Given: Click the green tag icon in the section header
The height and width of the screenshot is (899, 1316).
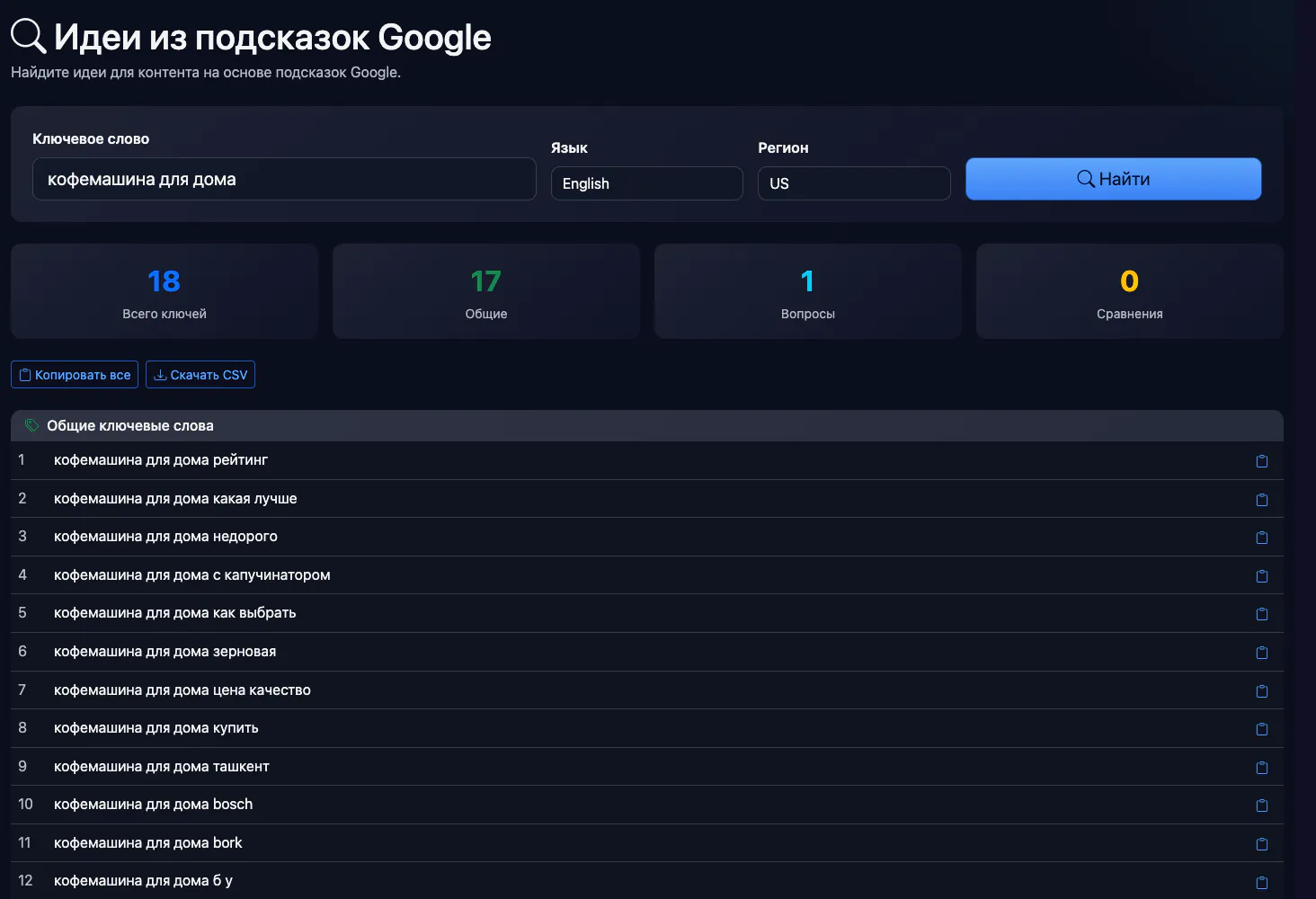Looking at the screenshot, I should click(32, 425).
